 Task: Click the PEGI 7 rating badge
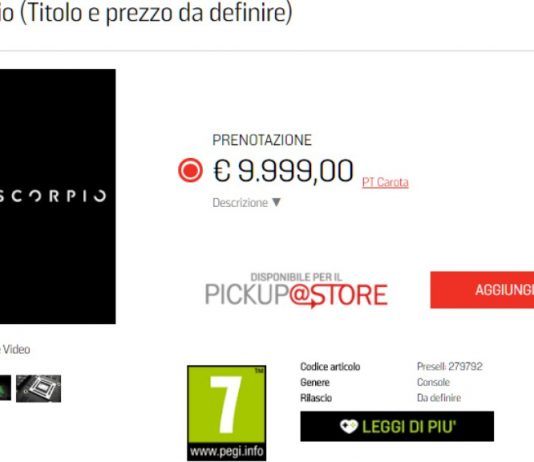226,413
